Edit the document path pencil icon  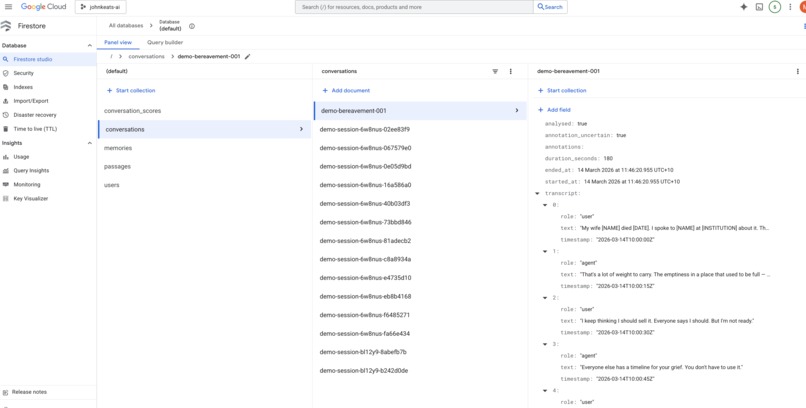(247, 57)
